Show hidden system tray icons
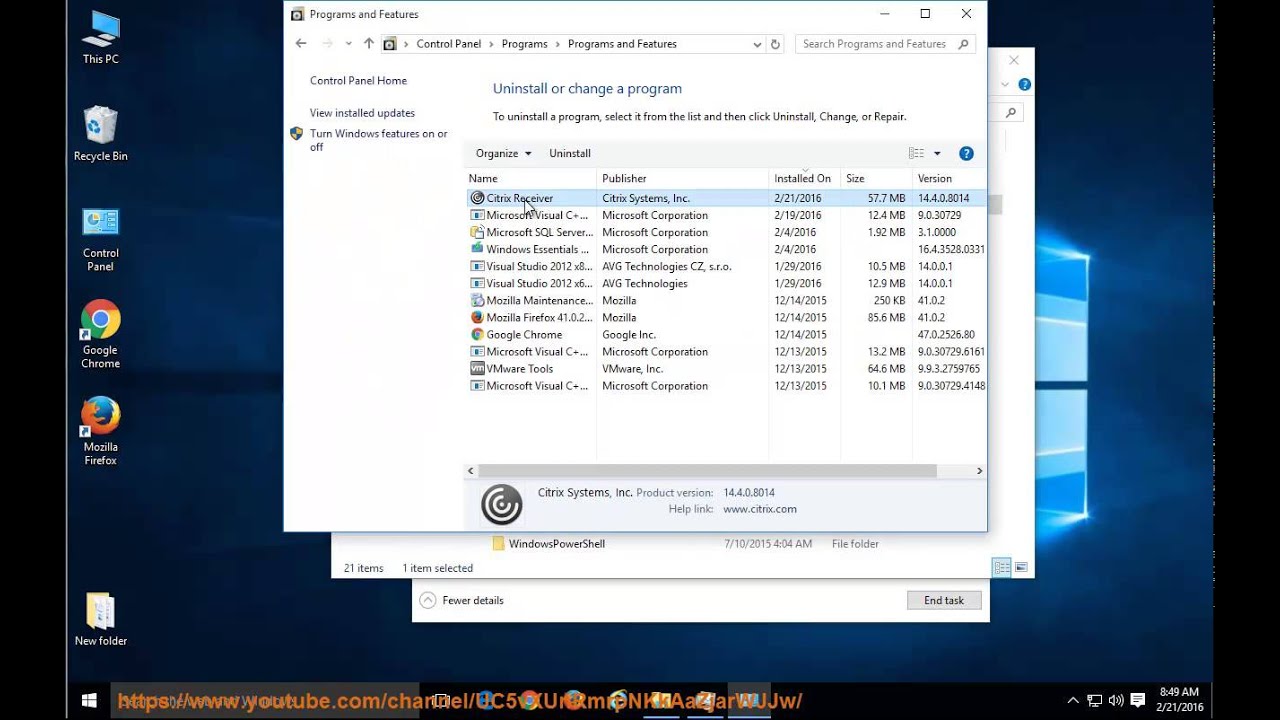The image size is (1280, 720). pos(1073,701)
